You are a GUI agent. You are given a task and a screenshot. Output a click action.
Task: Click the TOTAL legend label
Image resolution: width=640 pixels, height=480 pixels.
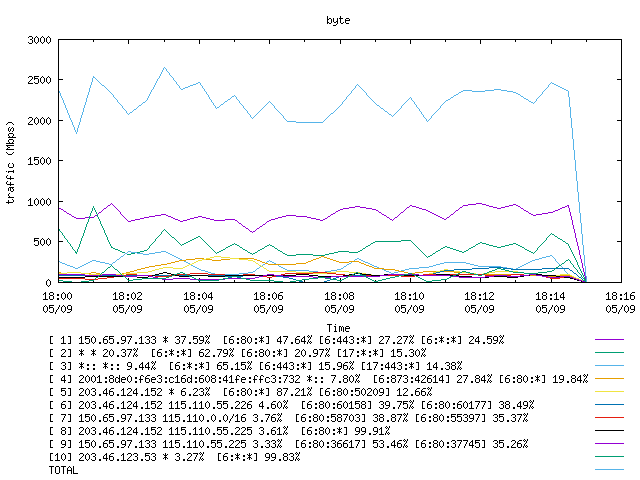click(63, 471)
